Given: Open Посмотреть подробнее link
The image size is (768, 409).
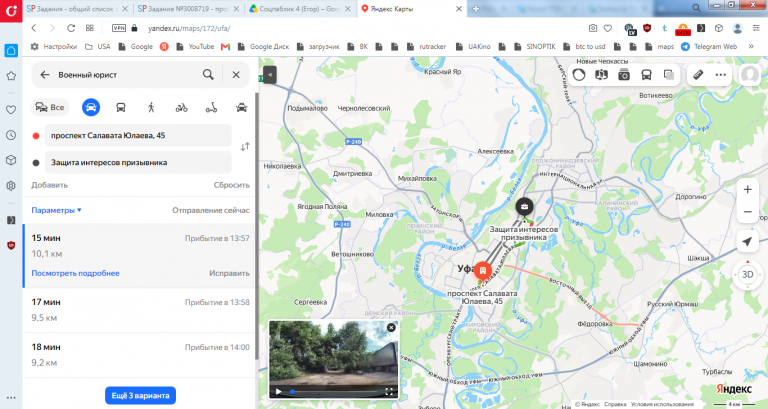Looking at the screenshot, I should [75, 273].
